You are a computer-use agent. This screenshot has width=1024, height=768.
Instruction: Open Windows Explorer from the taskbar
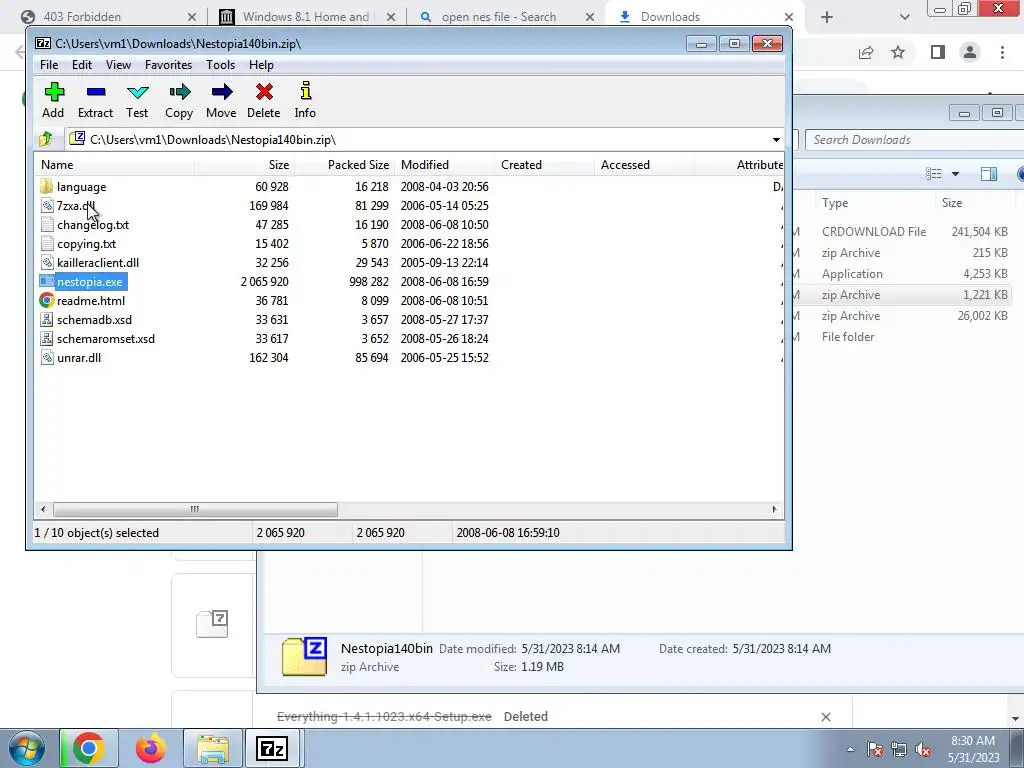click(213, 748)
